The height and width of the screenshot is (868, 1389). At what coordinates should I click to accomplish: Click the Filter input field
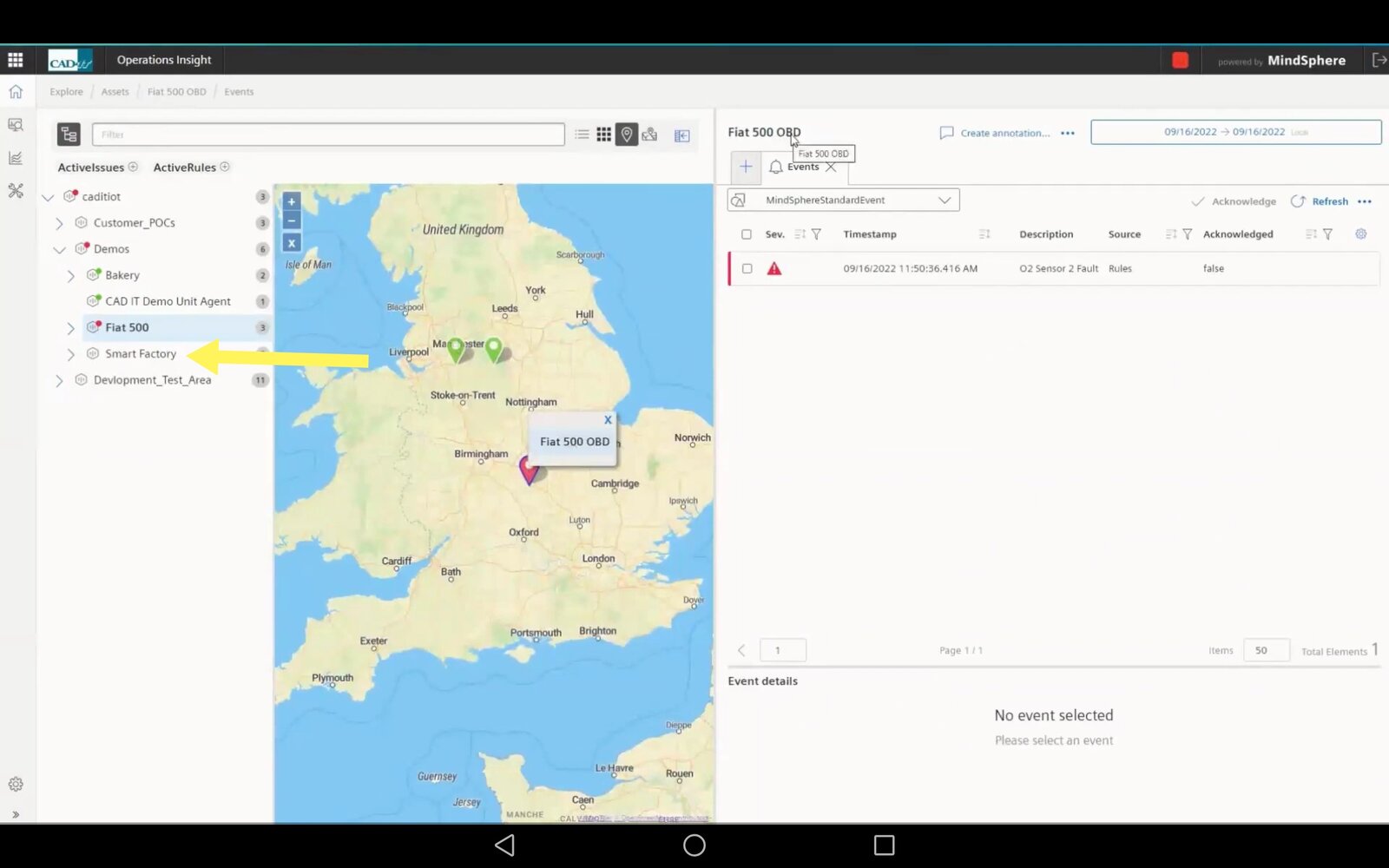(x=328, y=135)
